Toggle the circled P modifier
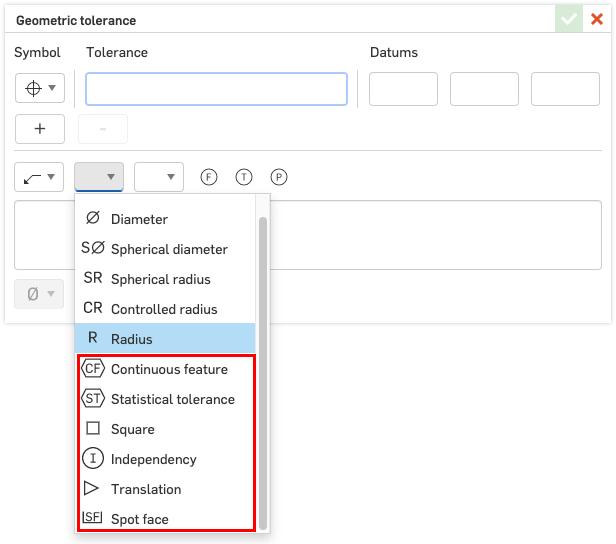This screenshot has height=544, width=616. (x=279, y=177)
